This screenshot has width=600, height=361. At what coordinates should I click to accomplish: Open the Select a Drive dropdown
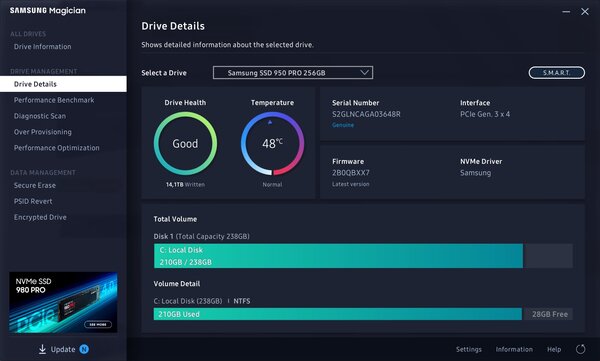coord(293,72)
